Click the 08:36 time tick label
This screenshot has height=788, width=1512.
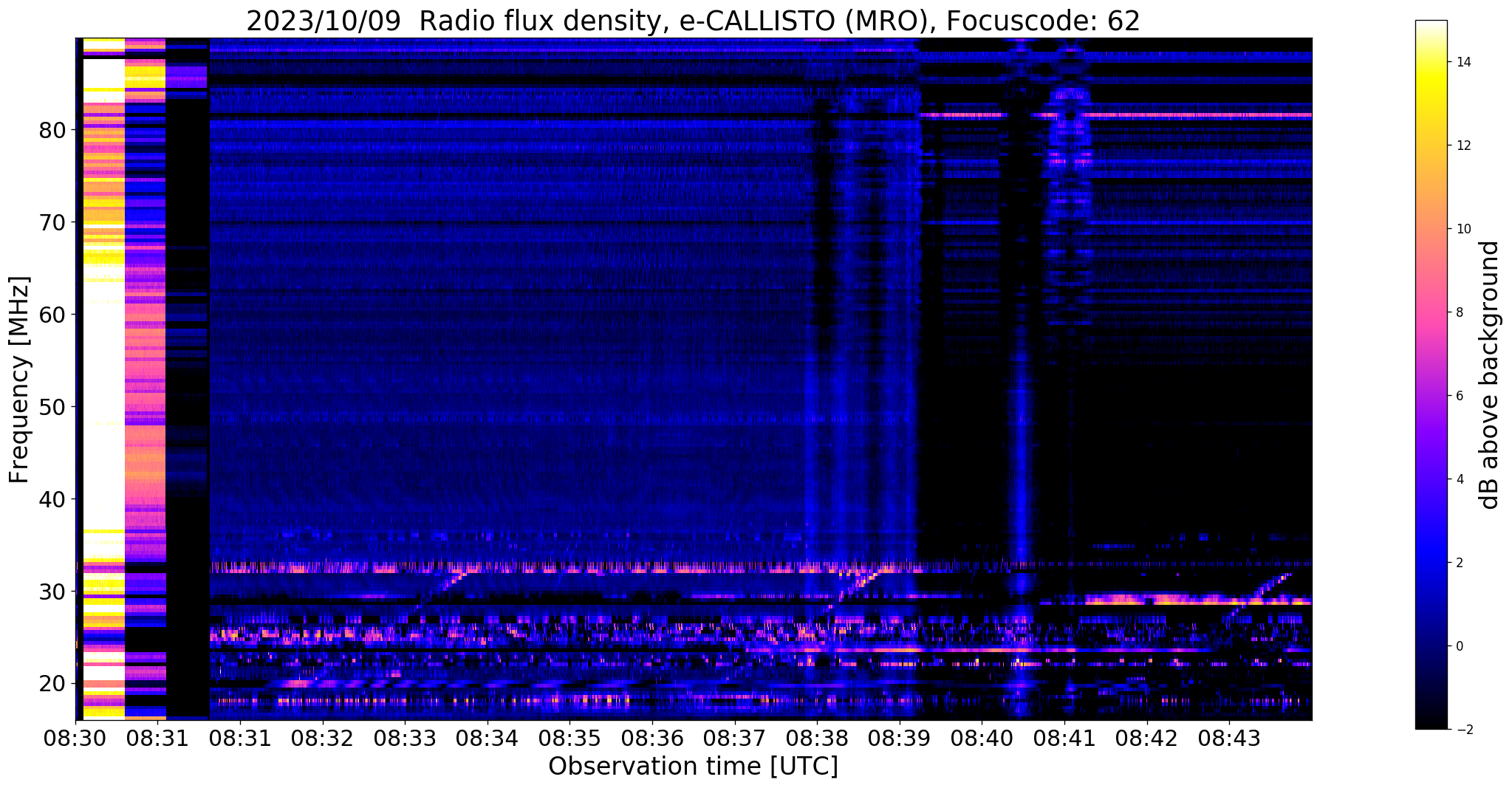pos(652,739)
